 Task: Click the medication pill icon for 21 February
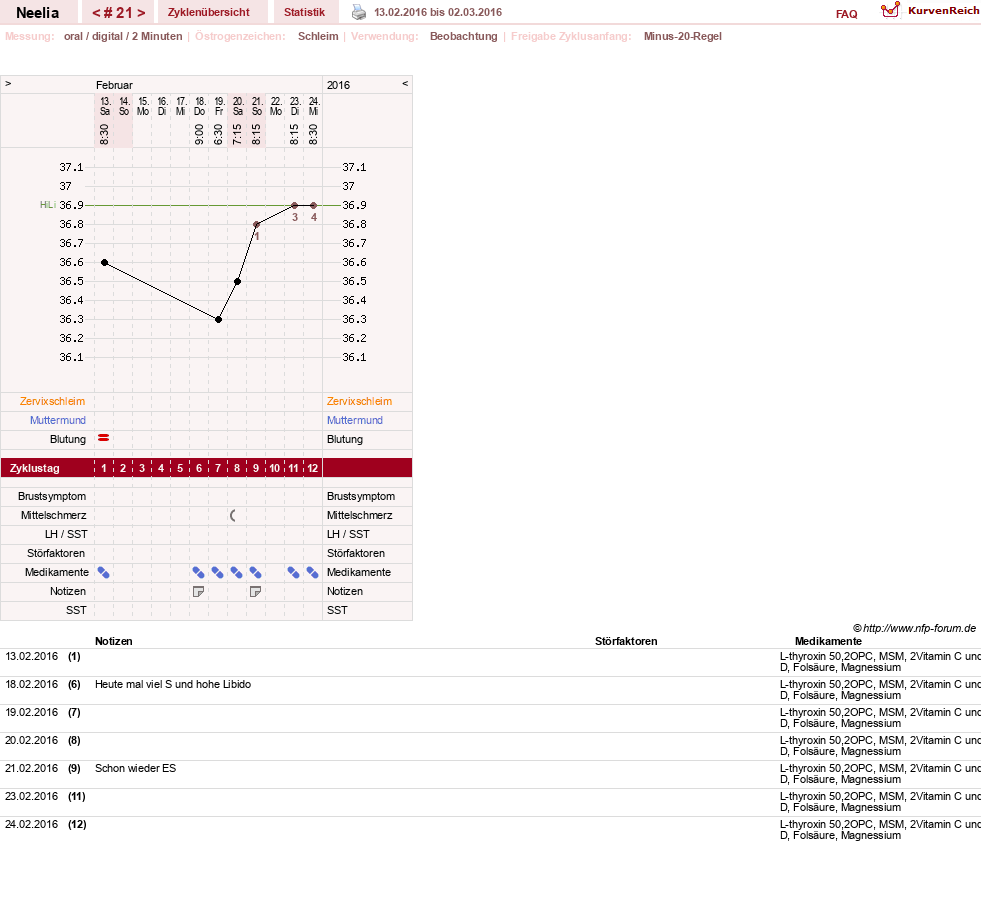256,572
